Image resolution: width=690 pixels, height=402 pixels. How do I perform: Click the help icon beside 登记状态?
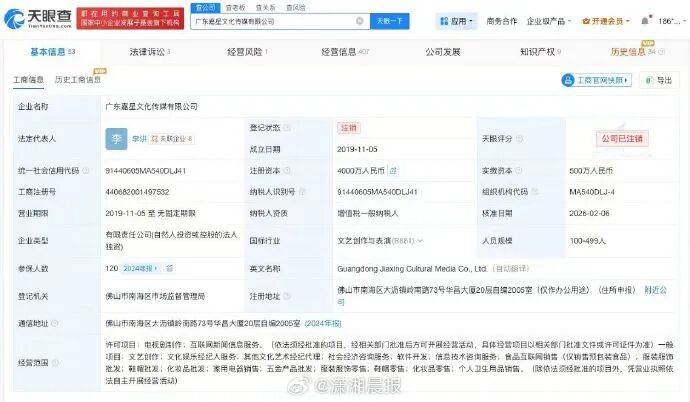click(x=287, y=128)
